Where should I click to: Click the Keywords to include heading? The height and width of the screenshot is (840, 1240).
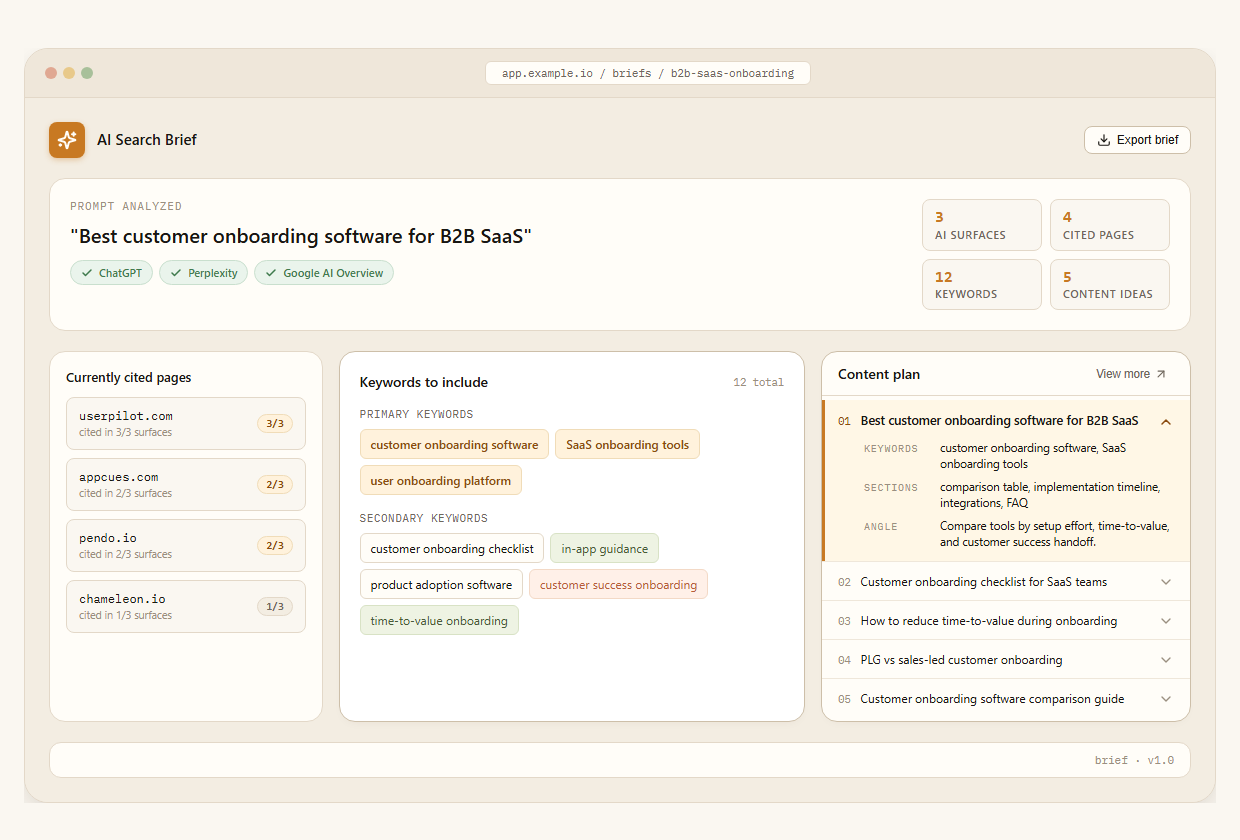pos(424,382)
